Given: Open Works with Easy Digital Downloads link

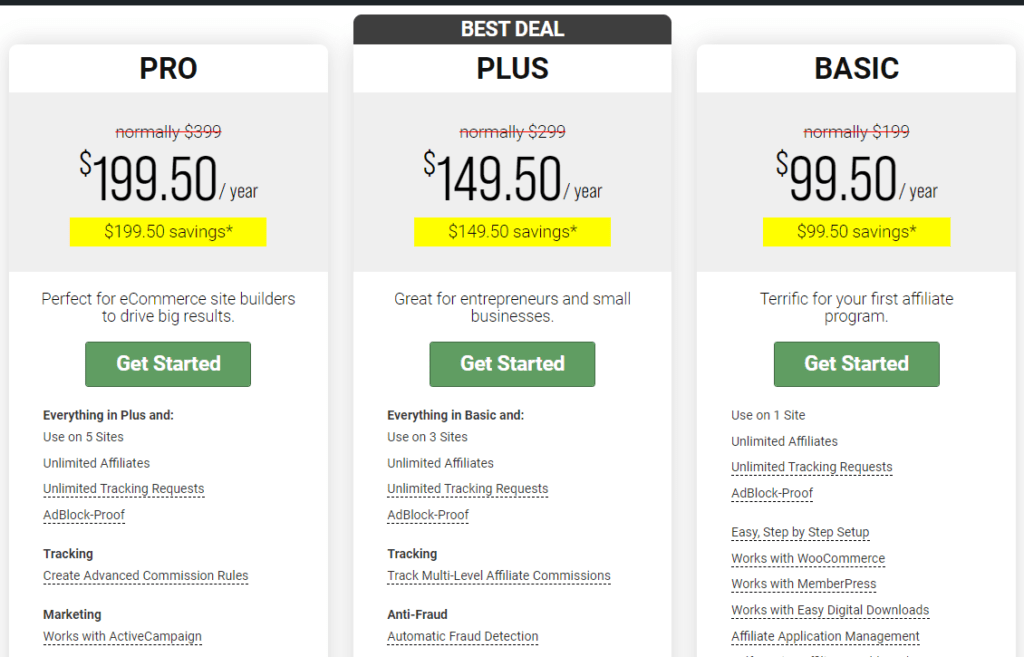Looking at the screenshot, I should (x=830, y=610).
